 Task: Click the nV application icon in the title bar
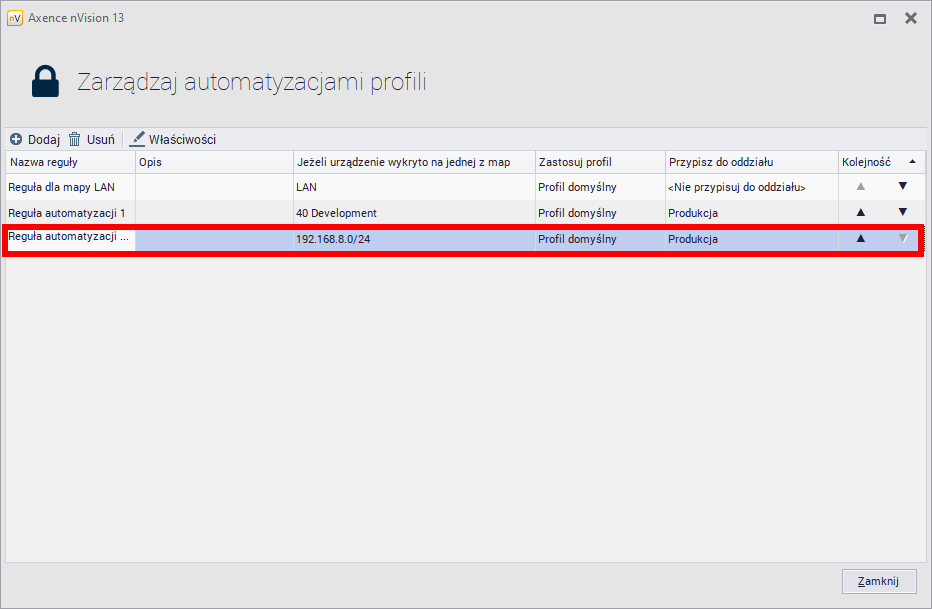coord(16,17)
